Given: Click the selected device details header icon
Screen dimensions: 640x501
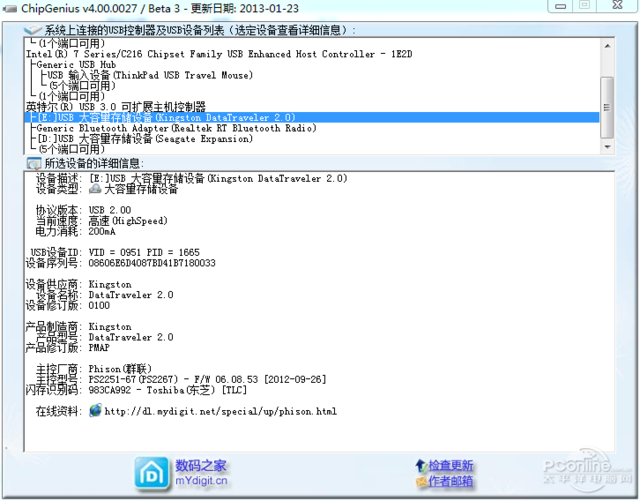Looking at the screenshot, I should pyautogui.click(x=33, y=164).
